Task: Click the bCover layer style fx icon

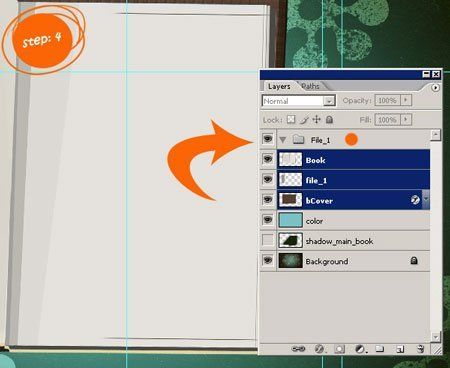Action: (415, 200)
